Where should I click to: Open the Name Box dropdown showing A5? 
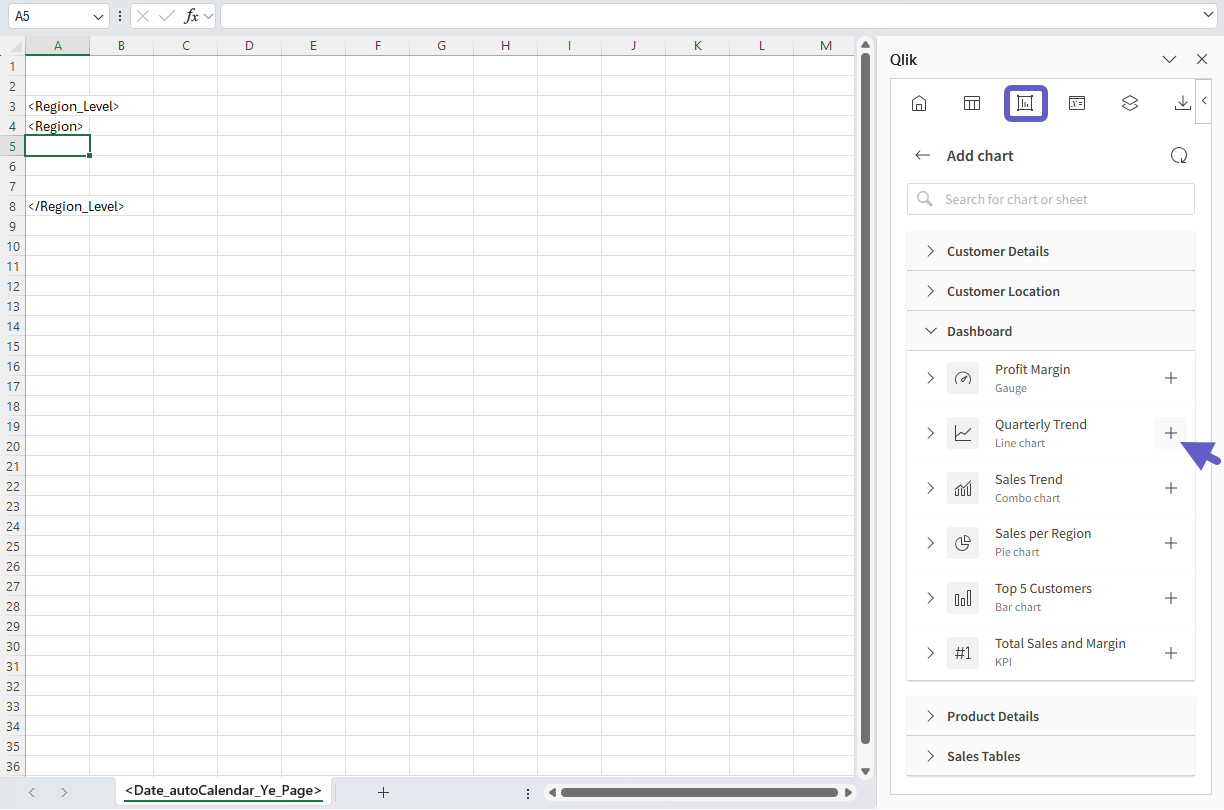click(100, 16)
